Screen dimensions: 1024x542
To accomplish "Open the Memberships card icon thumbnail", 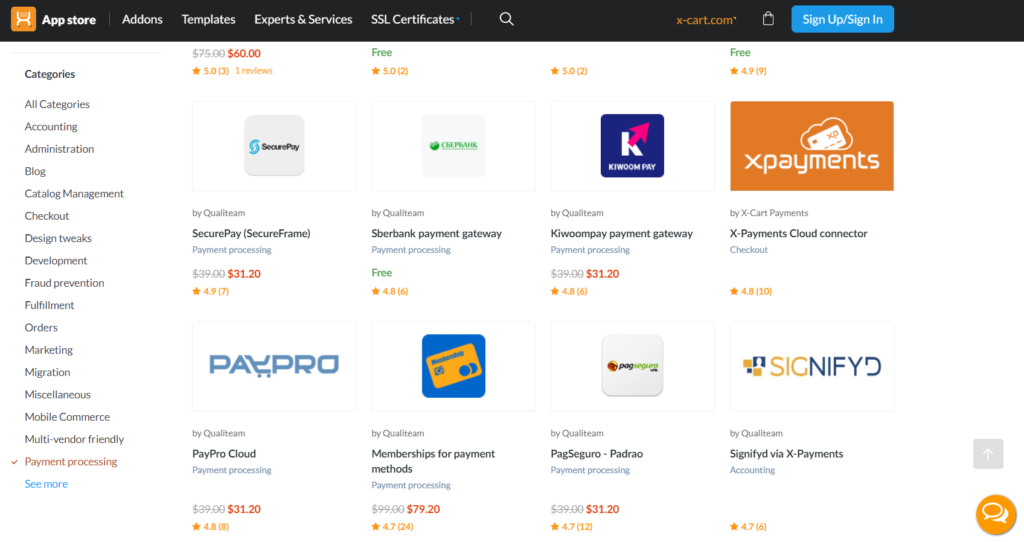I will (x=453, y=366).
